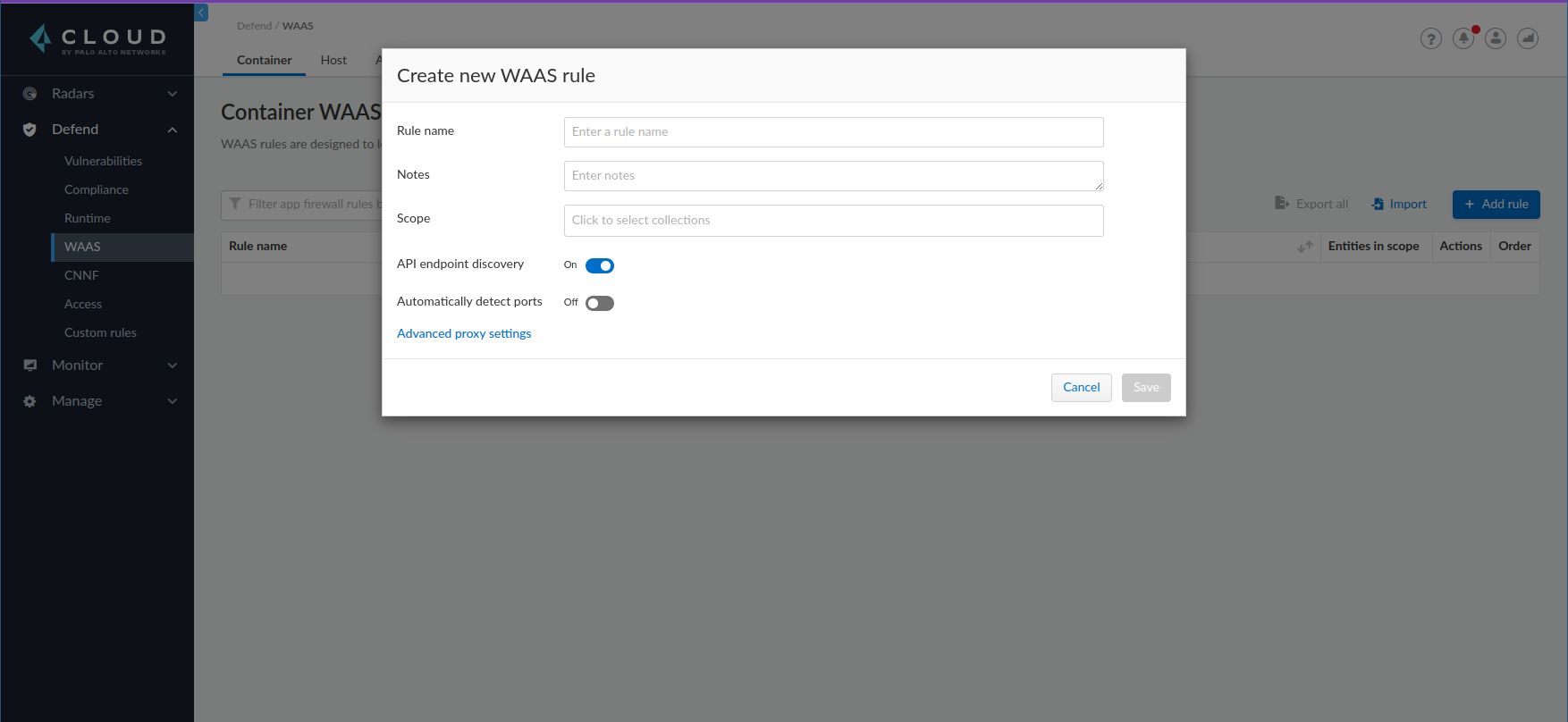Open the Scope collections selector

pos(833,221)
